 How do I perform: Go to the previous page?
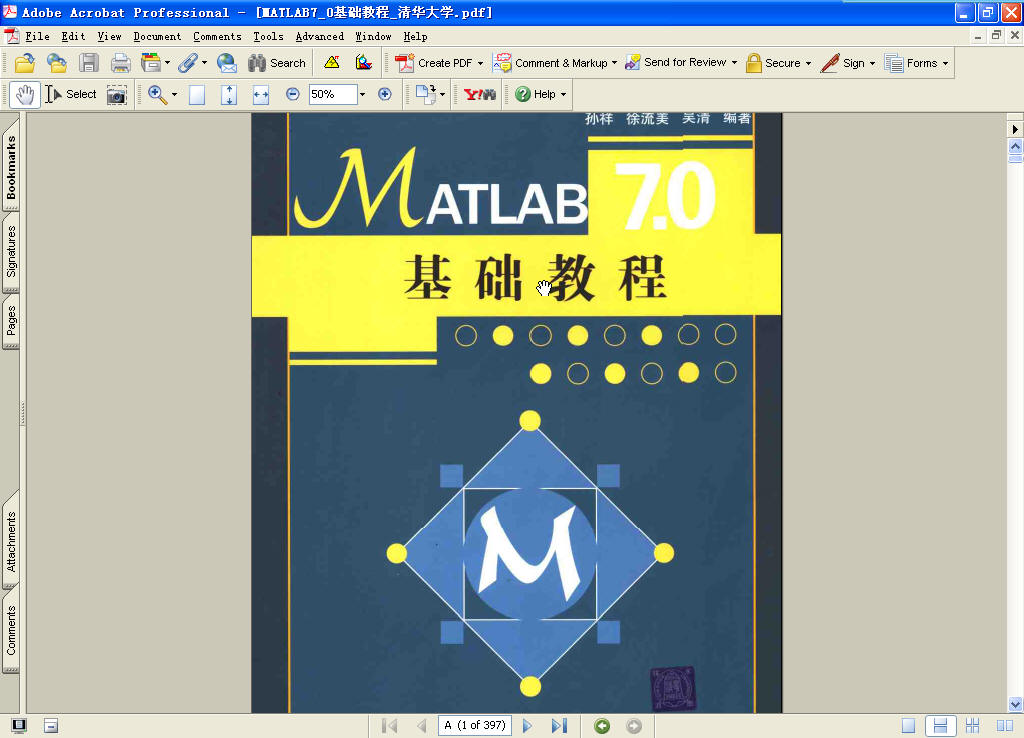tap(422, 726)
